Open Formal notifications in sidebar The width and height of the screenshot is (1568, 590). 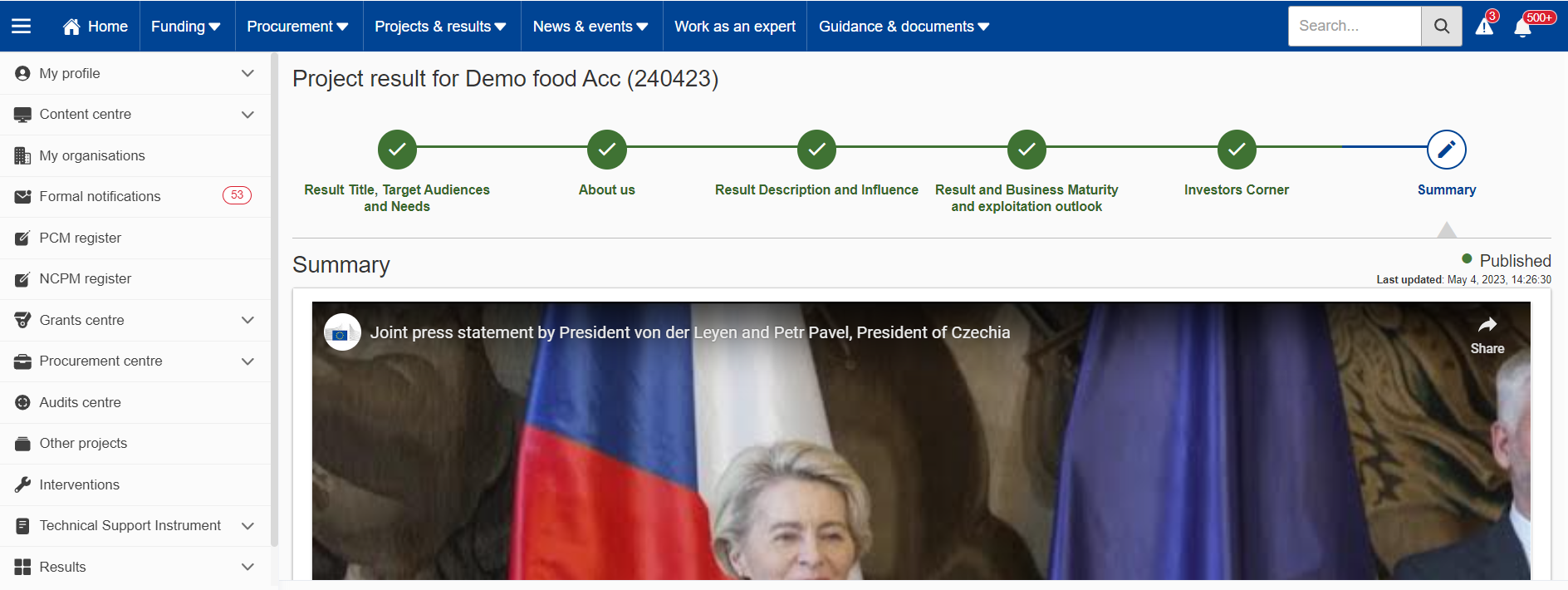point(135,197)
